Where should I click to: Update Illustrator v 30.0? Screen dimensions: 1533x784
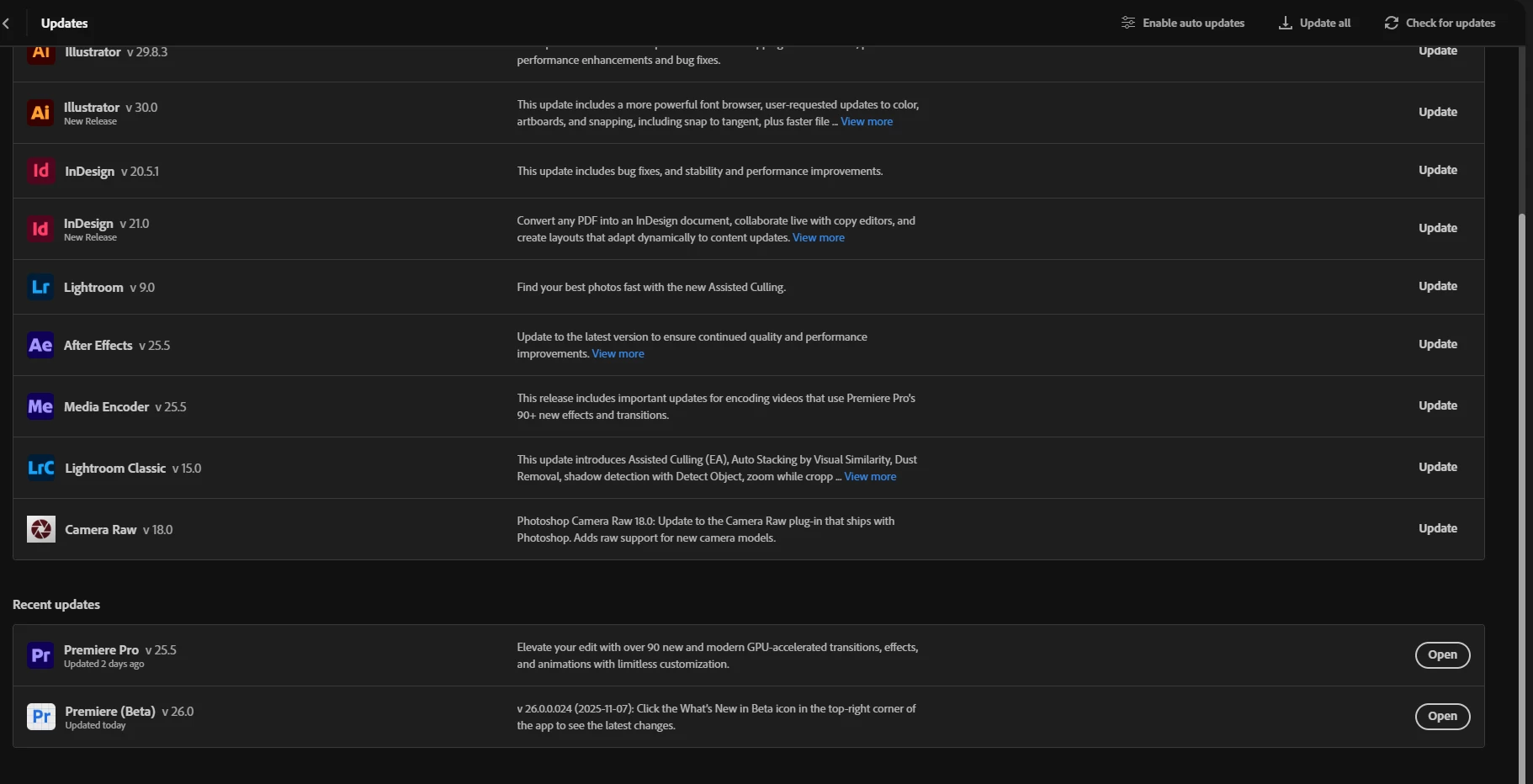pyautogui.click(x=1438, y=112)
